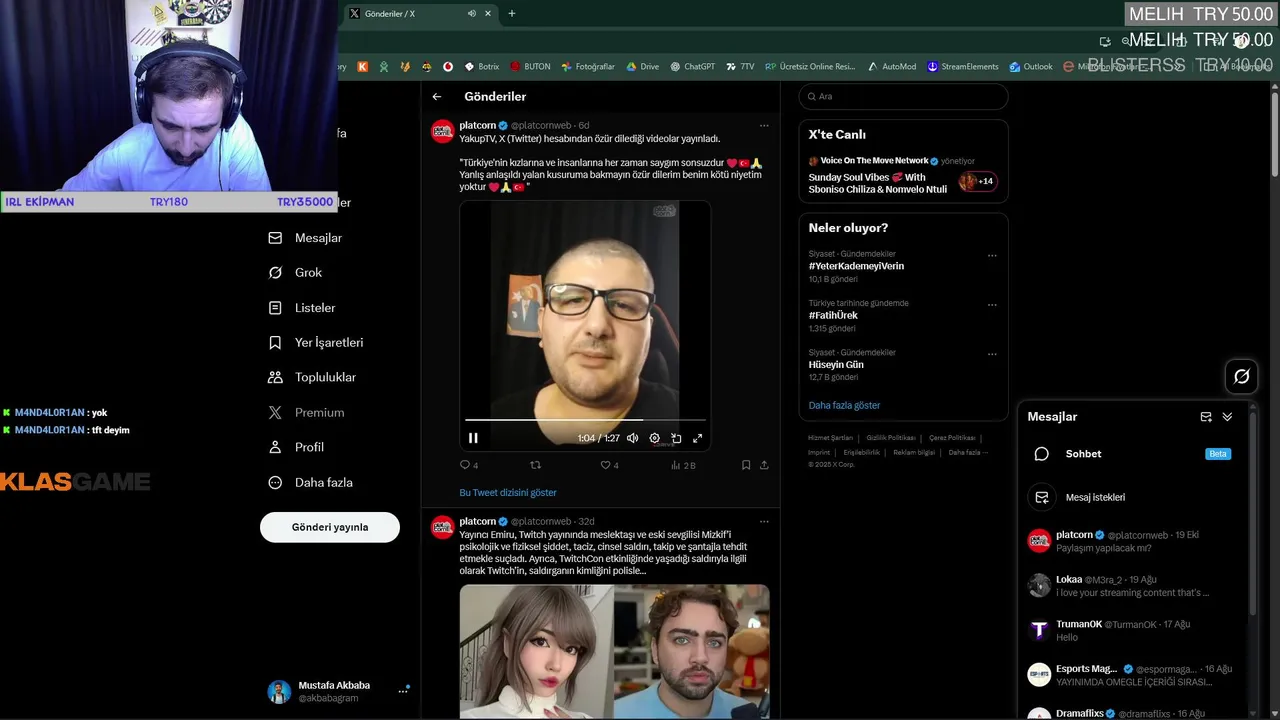
Task: Like the YakupTV post
Action: tap(609, 465)
